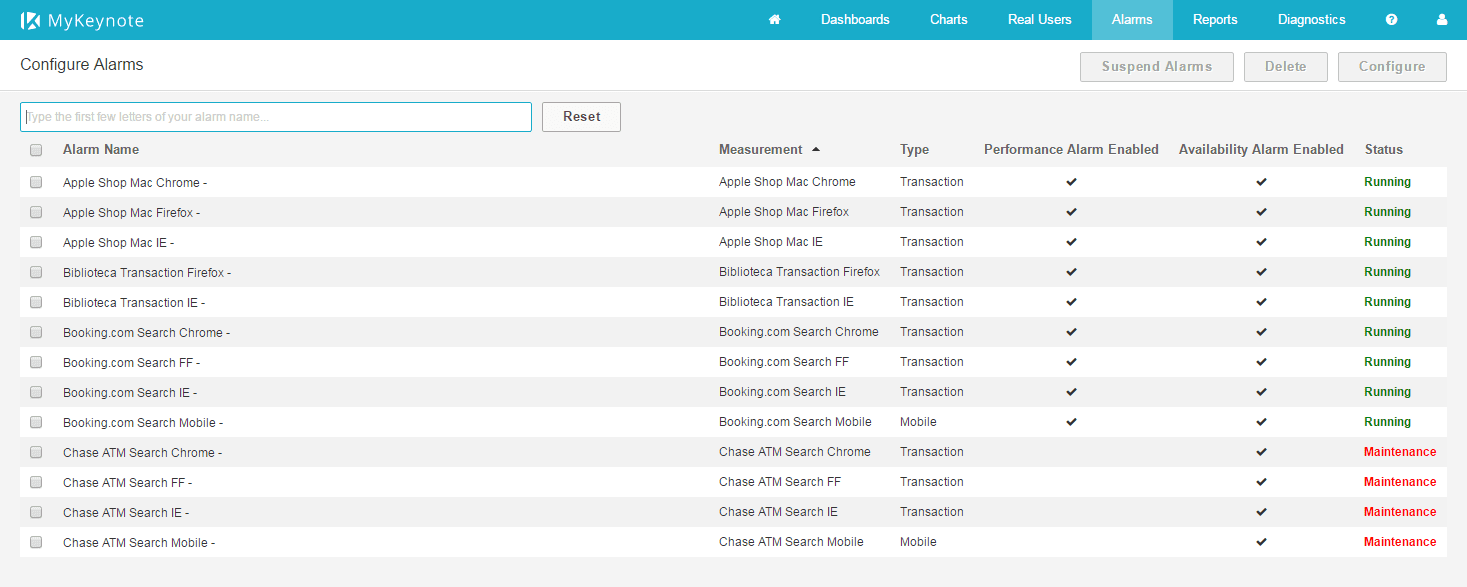Screen dimensions: 1467x587
Task: Open the Dashboards menu
Action: pos(855,20)
